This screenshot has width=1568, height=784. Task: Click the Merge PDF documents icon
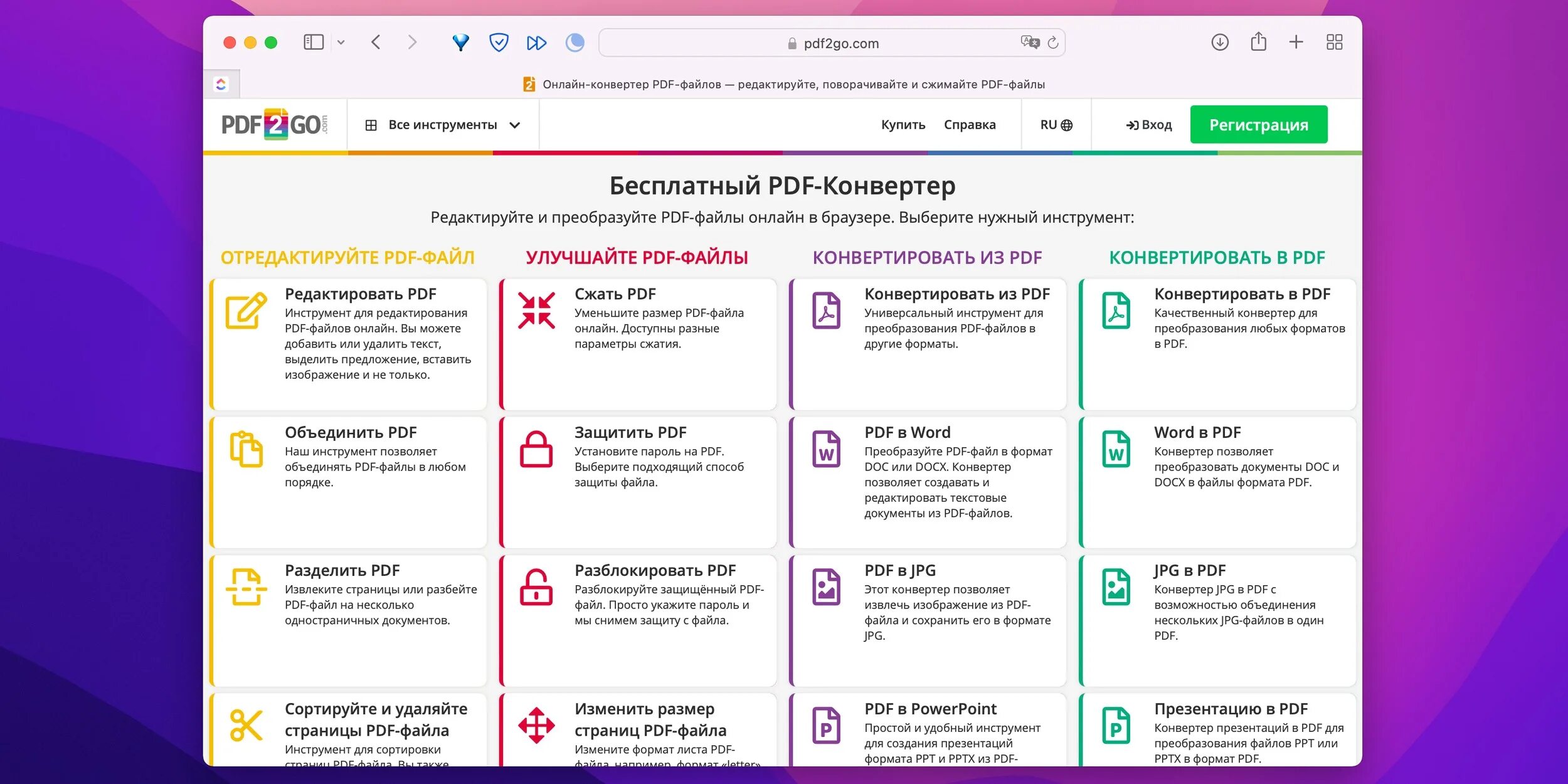point(246,449)
